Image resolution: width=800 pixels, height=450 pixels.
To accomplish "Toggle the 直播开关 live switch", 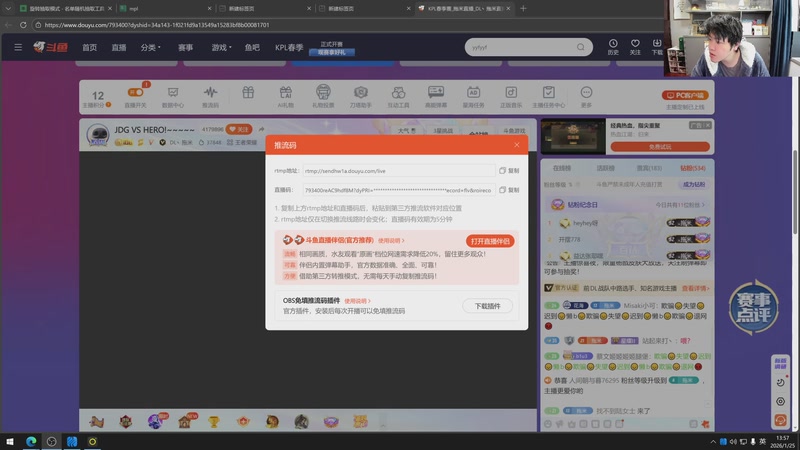I will [135, 92].
